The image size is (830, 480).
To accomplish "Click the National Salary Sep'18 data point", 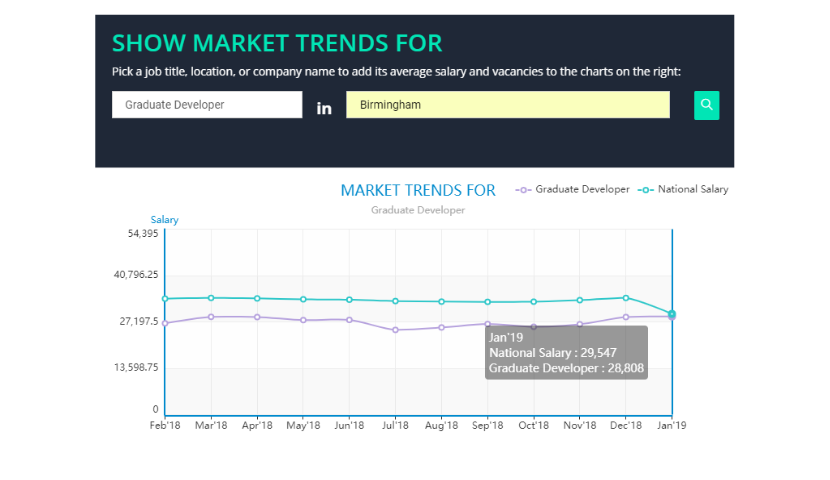I will coord(488,302).
